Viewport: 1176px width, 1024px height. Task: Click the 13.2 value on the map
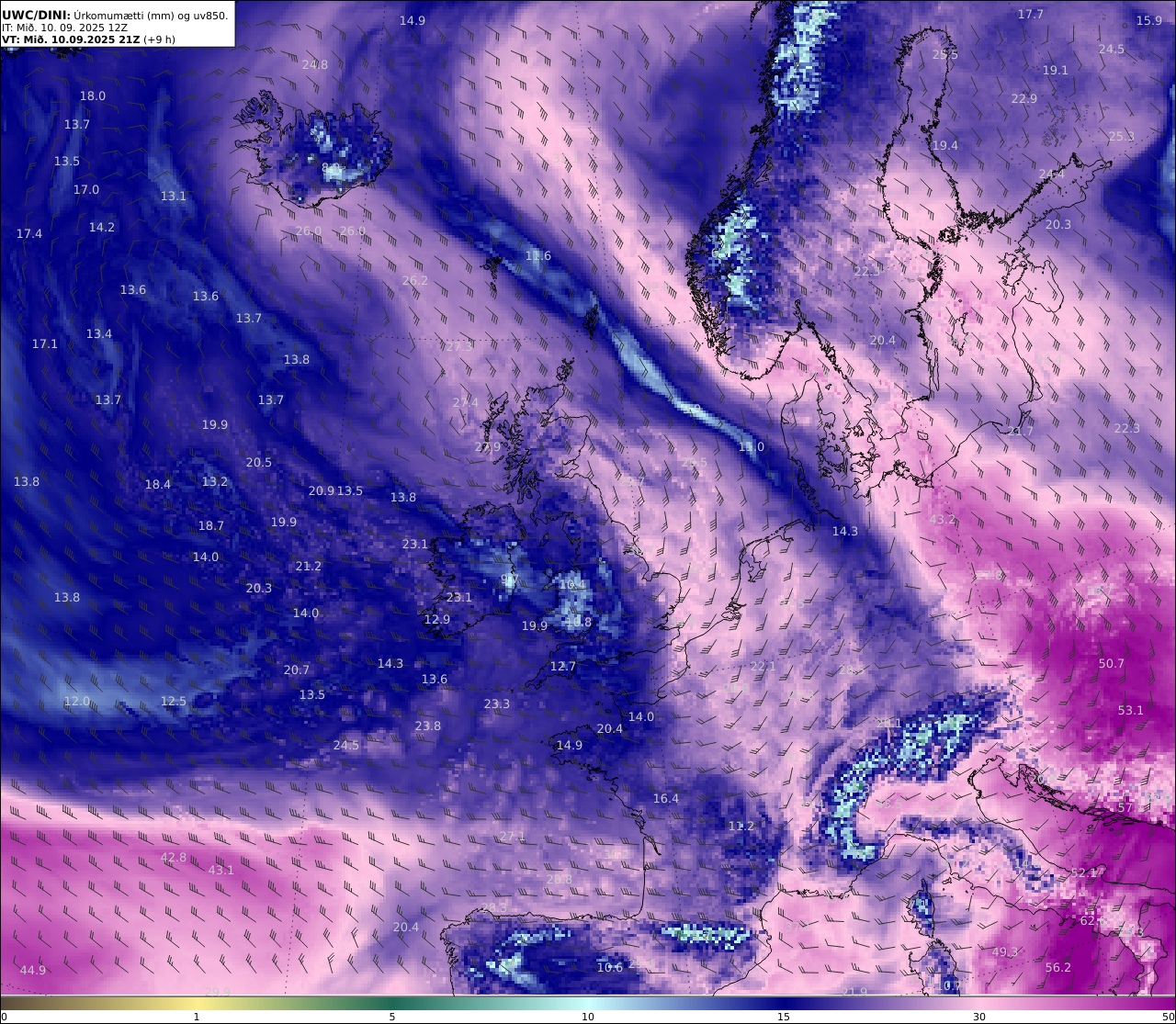pos(215,482)
